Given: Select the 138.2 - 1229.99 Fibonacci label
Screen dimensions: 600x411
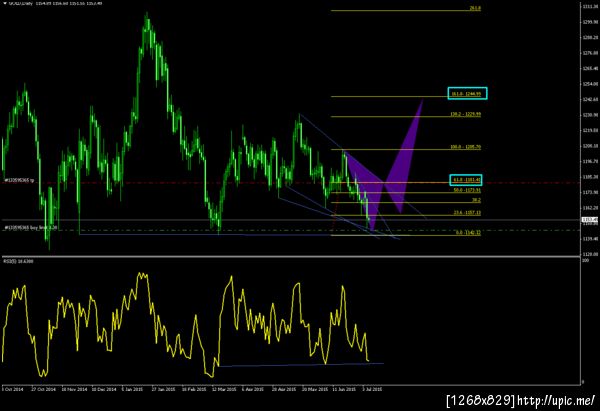Looking at the screenshot, I should coord(466,114).
